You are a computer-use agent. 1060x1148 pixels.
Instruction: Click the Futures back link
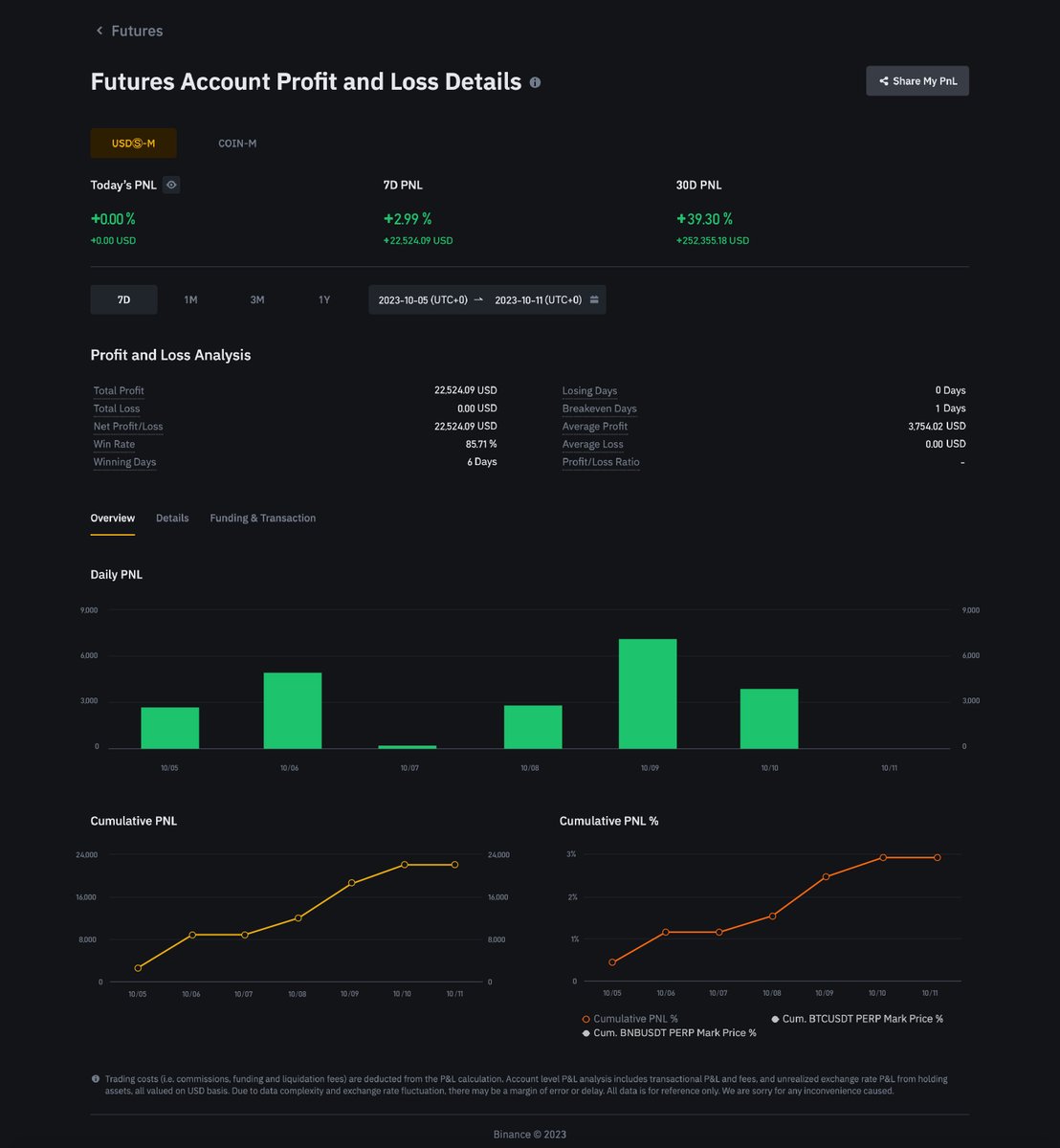(129, 31)
